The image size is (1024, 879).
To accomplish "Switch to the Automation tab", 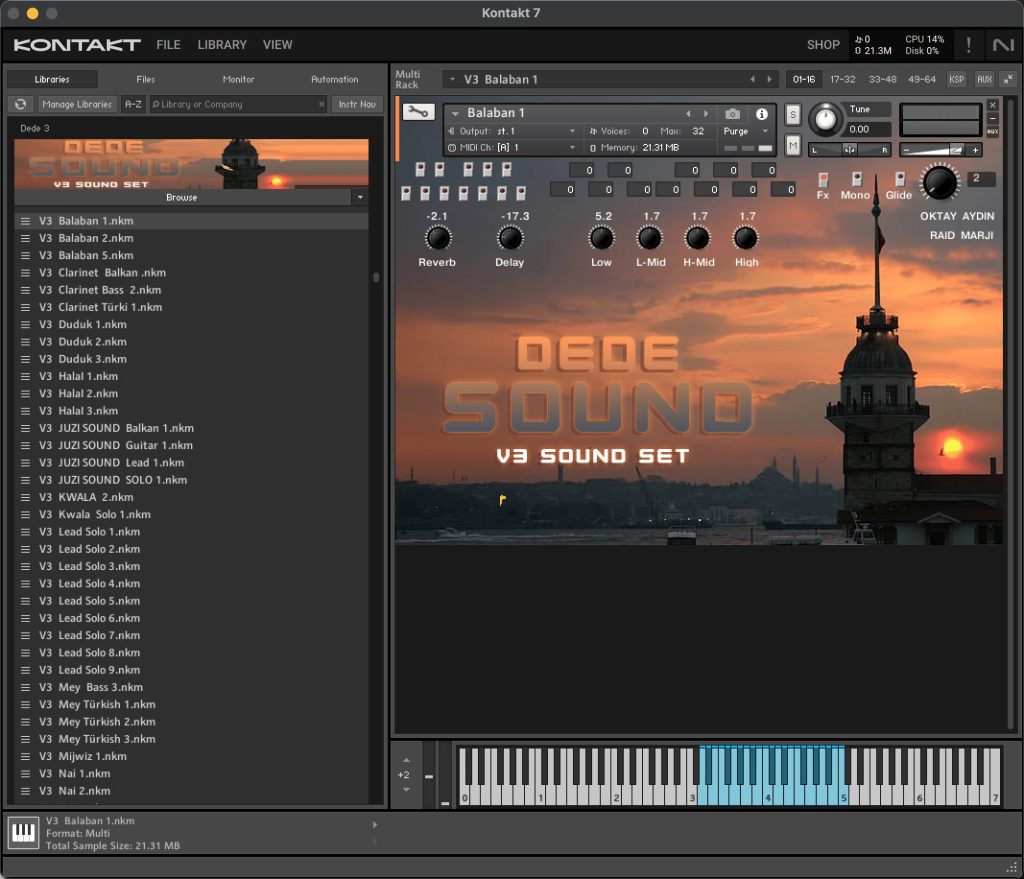I will pyautogui.click(x=334, y=79).
